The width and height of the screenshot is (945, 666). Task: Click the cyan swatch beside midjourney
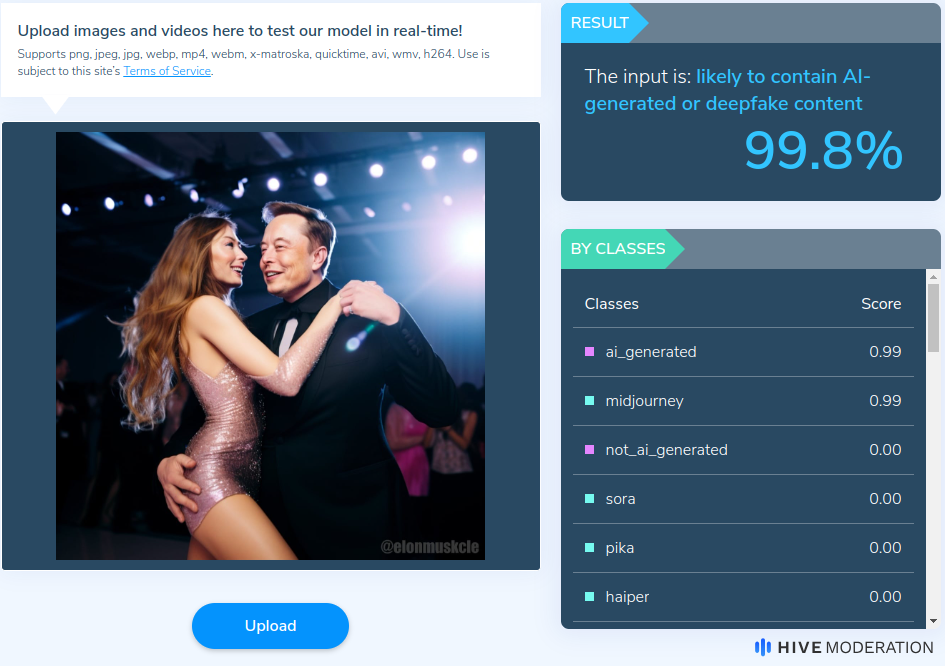(589, 400)
